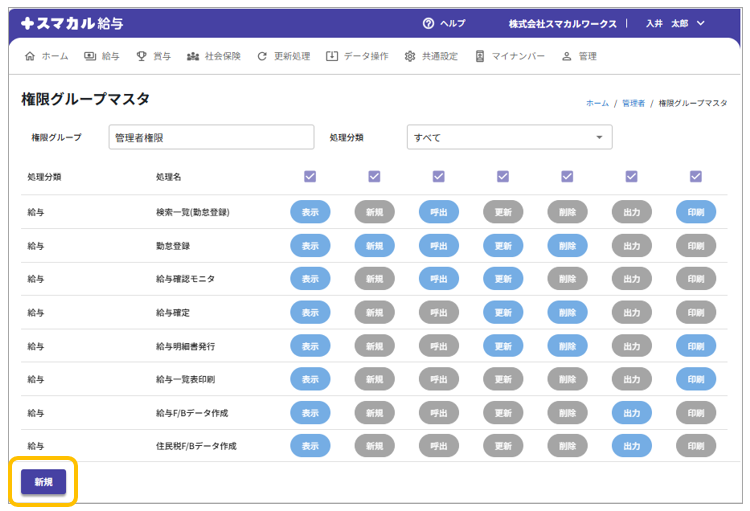Click the データ操作 download icon
Screen dimensions: 750x511
tap(332, 56)
